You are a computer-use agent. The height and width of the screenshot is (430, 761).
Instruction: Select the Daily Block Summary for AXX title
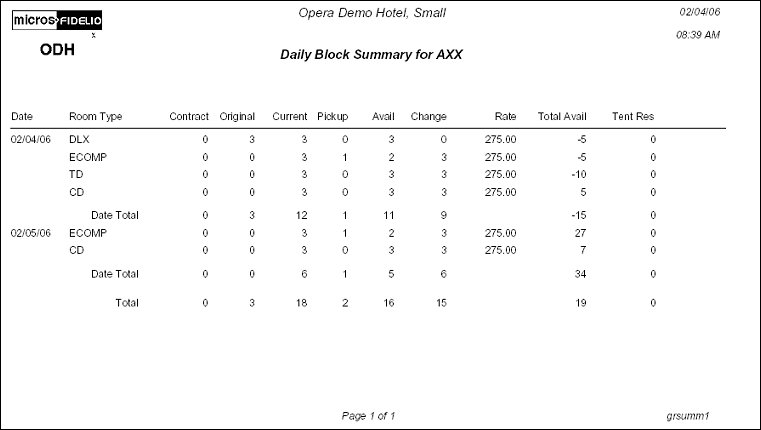tap(371, 55)
